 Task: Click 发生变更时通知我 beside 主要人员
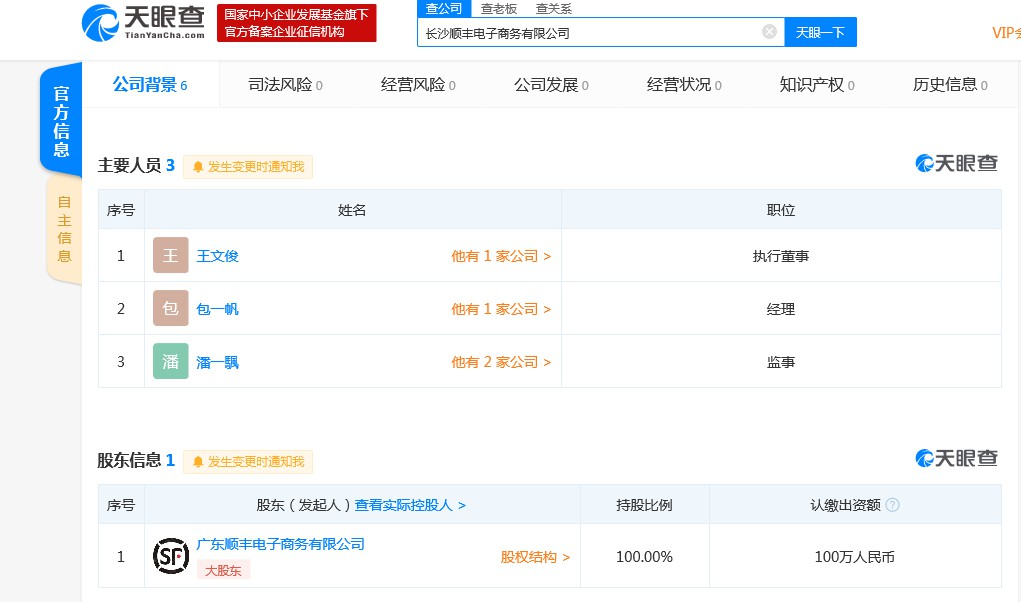click(248, 167)
